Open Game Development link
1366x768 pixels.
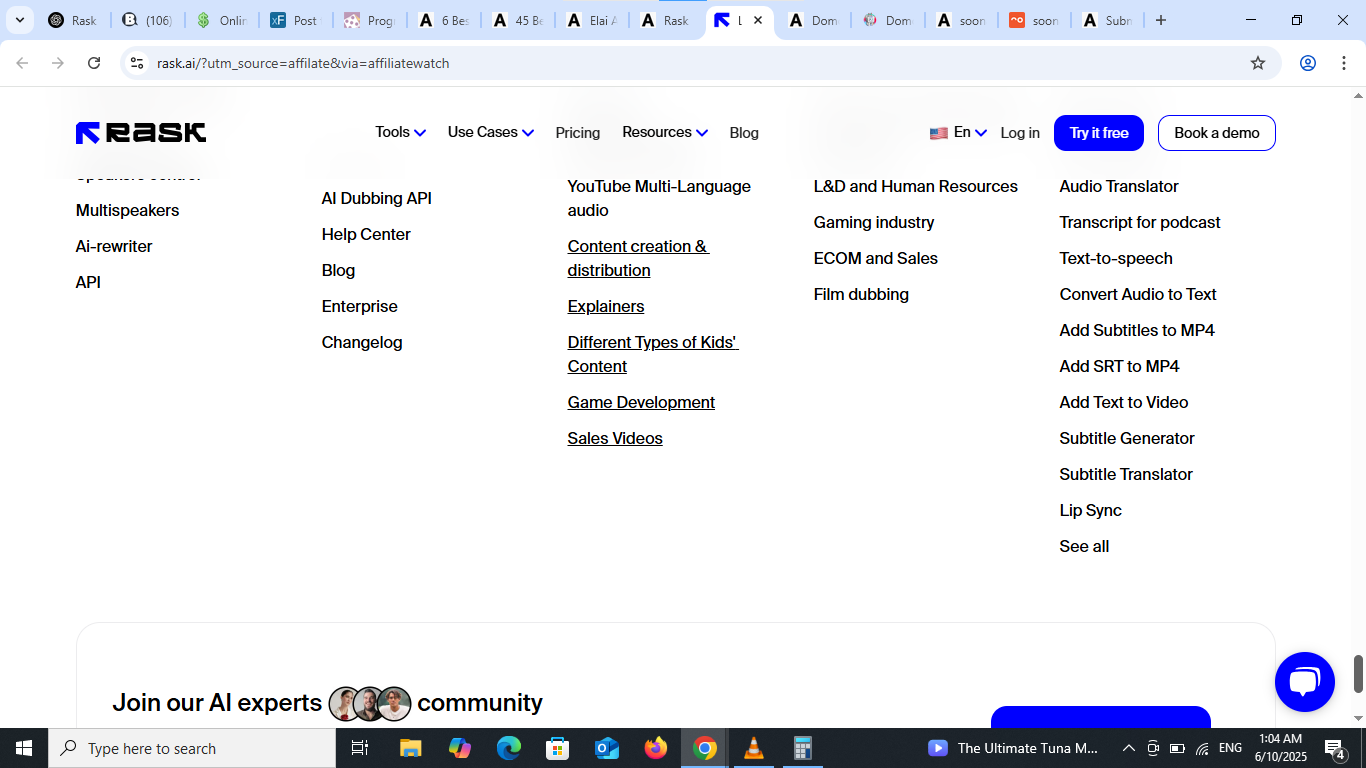click(x=641, y=402)
